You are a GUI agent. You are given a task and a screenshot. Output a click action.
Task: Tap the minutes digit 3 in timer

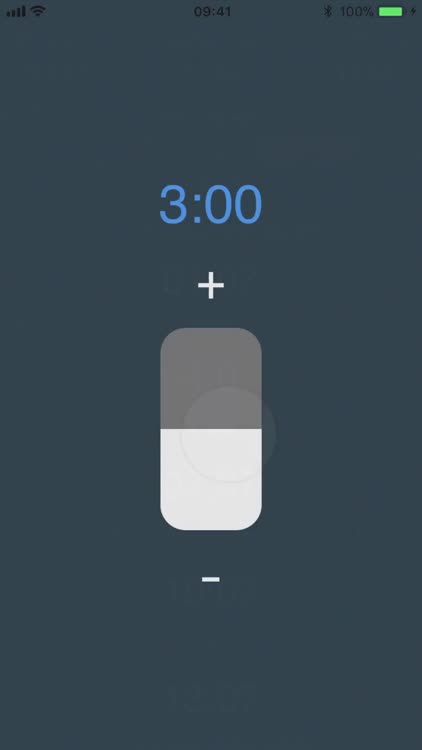(x=173, y=204)
